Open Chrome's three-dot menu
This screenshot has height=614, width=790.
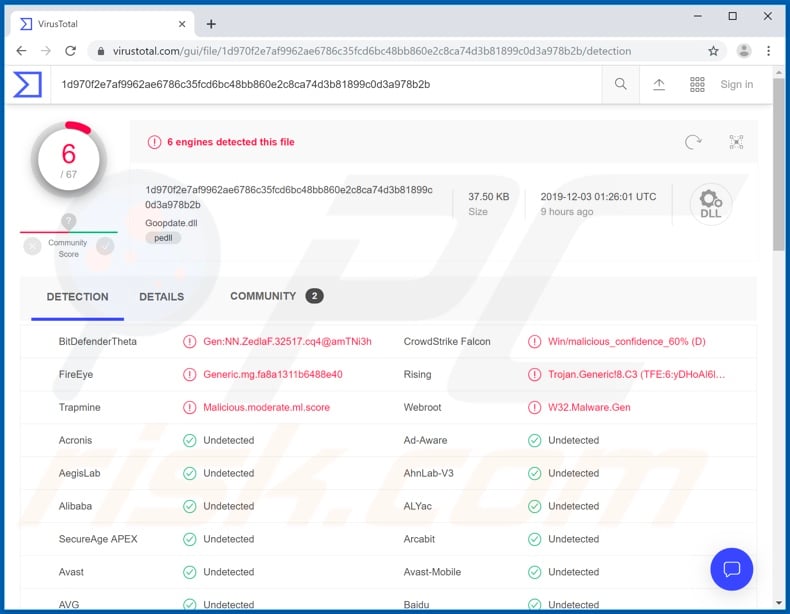tap(768, 50)
